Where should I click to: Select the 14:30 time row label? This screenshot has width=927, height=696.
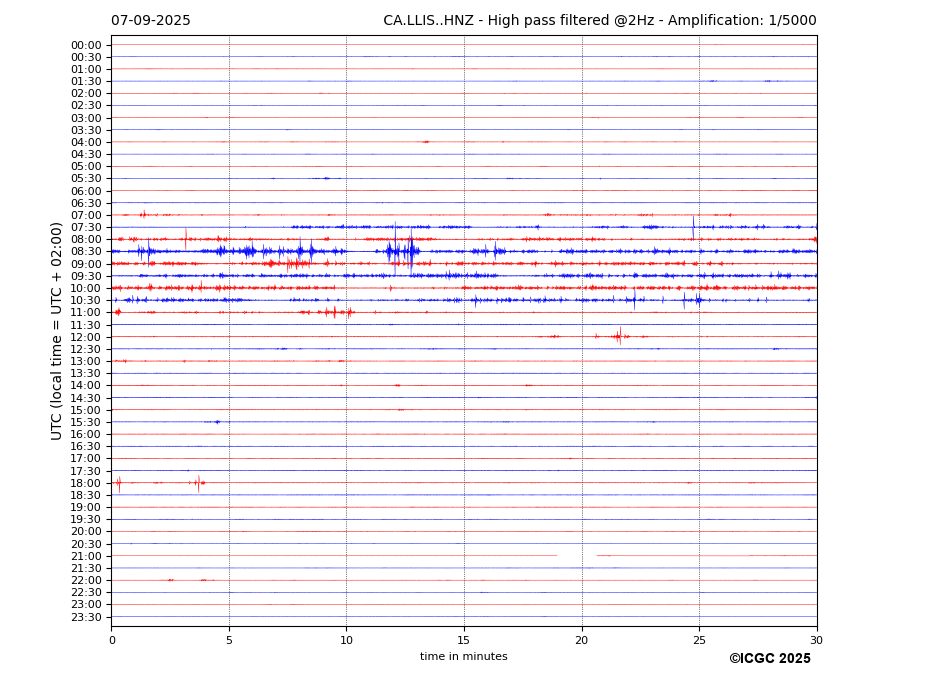click(x=86, y=398)
